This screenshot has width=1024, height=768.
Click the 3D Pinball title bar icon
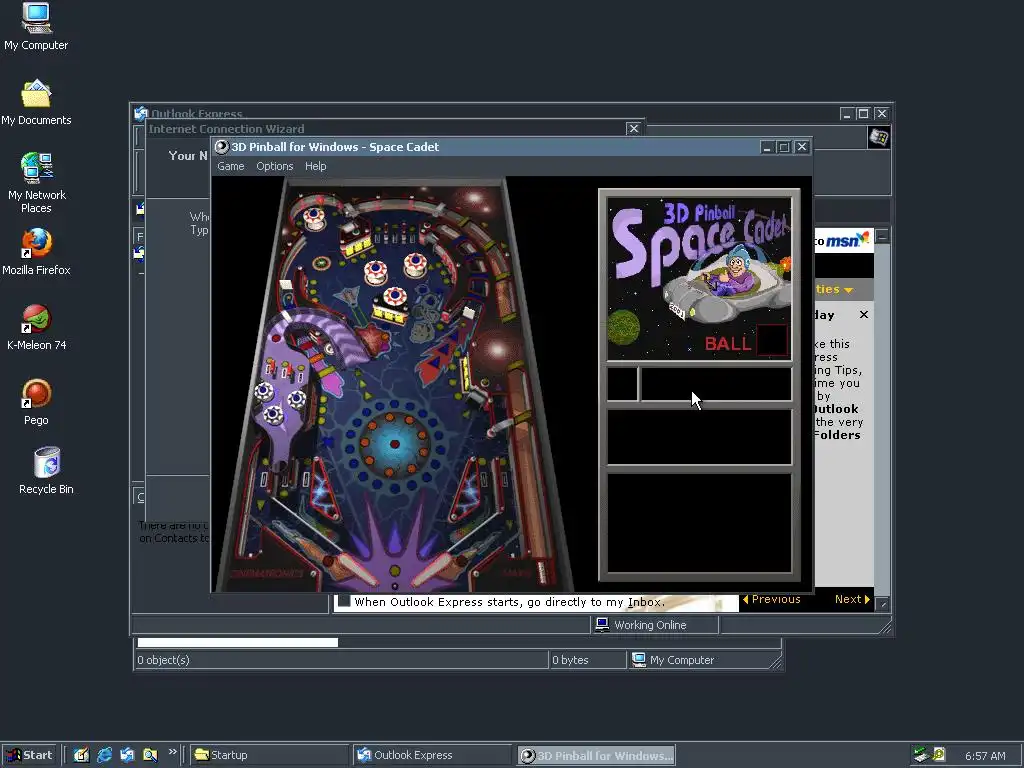222,147
